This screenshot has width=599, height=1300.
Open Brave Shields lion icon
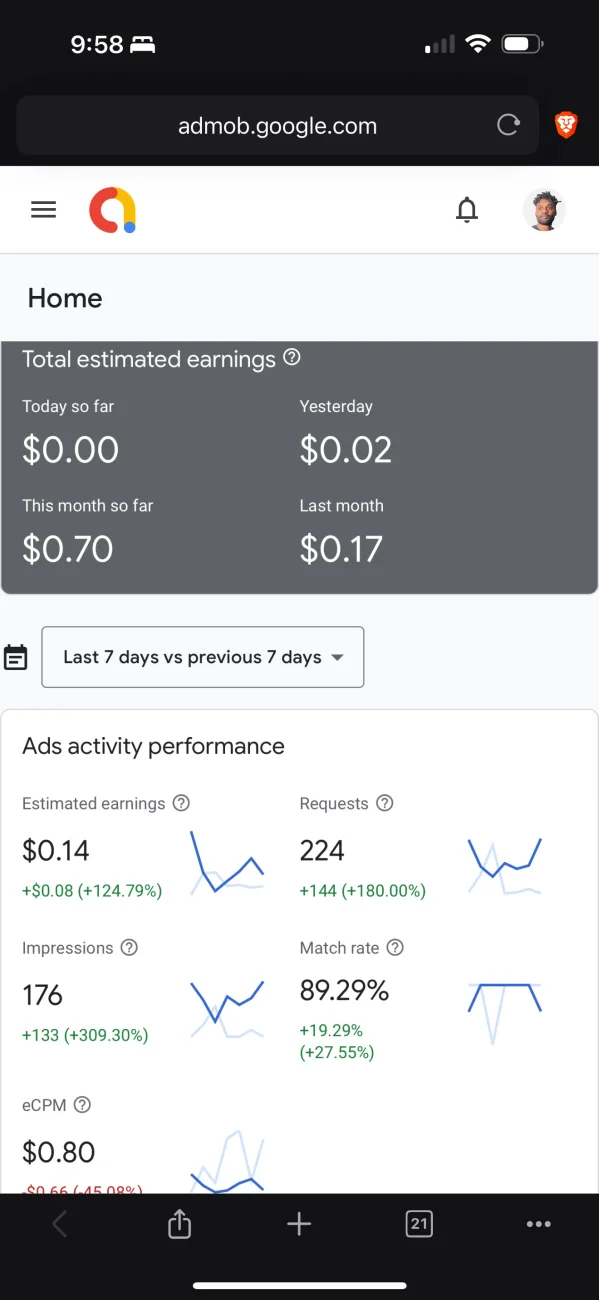click(566, 126)
